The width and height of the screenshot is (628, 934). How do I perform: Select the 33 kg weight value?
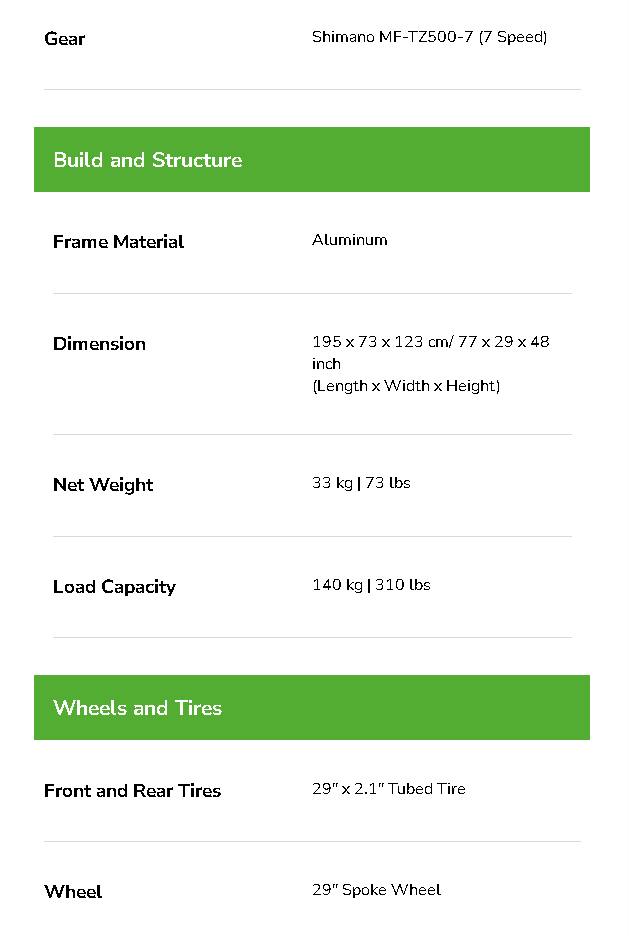332,483
